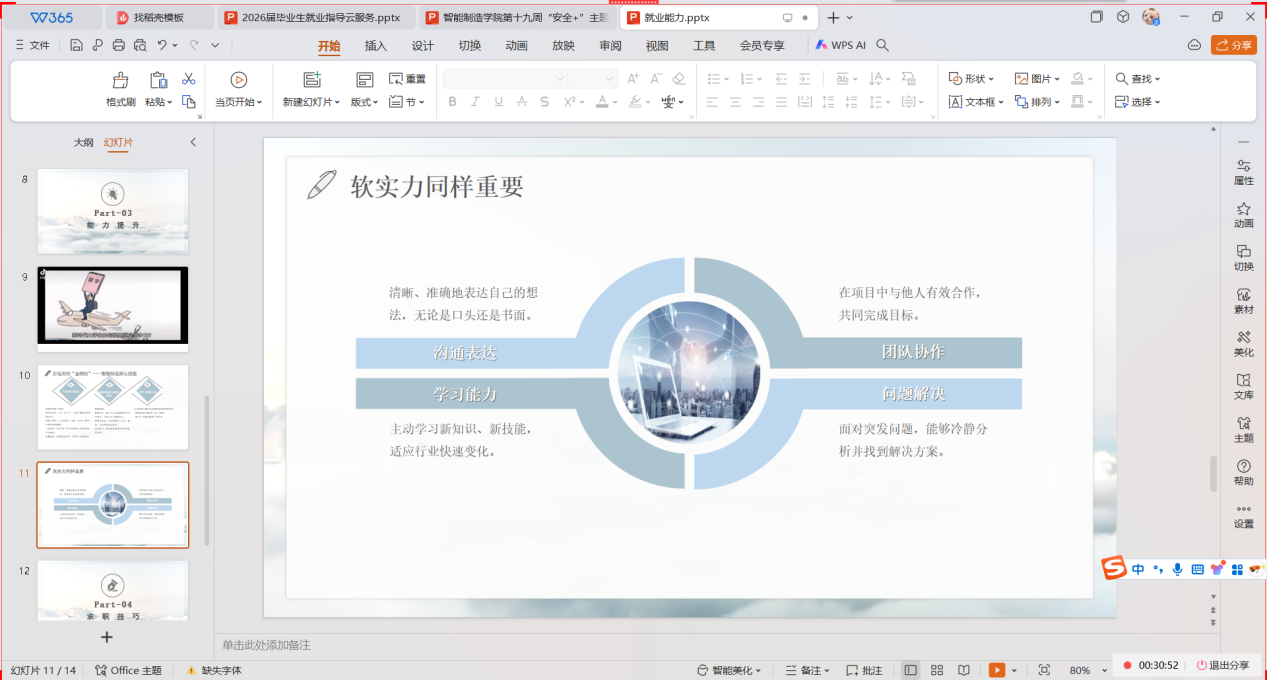Click the 格式刷 format painter icon
The width and height of the screenshot is (1267, 680).
click(120, 80)
